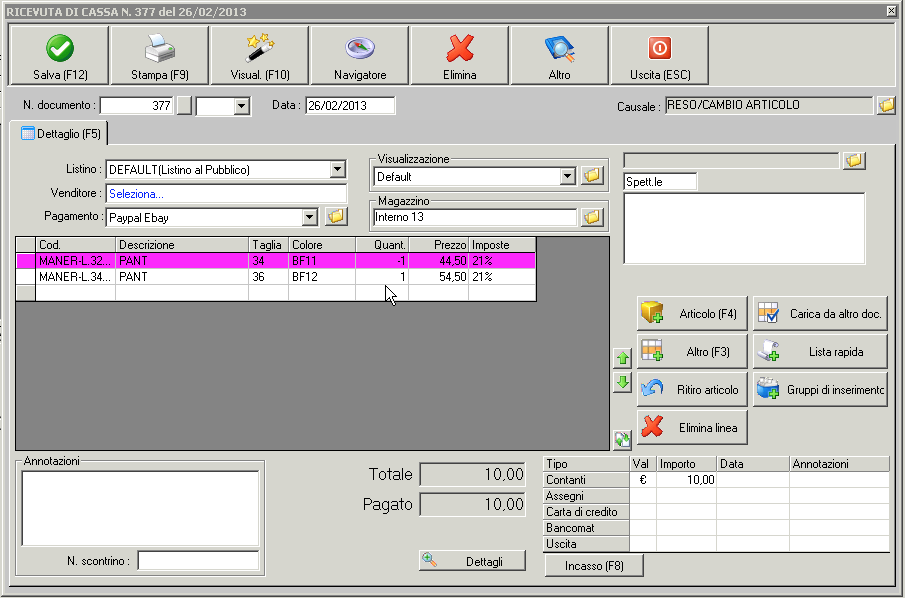Viewport: 905px width, 598px height.
Task: Select Carta di credito payment row
Action: [716, 512]
